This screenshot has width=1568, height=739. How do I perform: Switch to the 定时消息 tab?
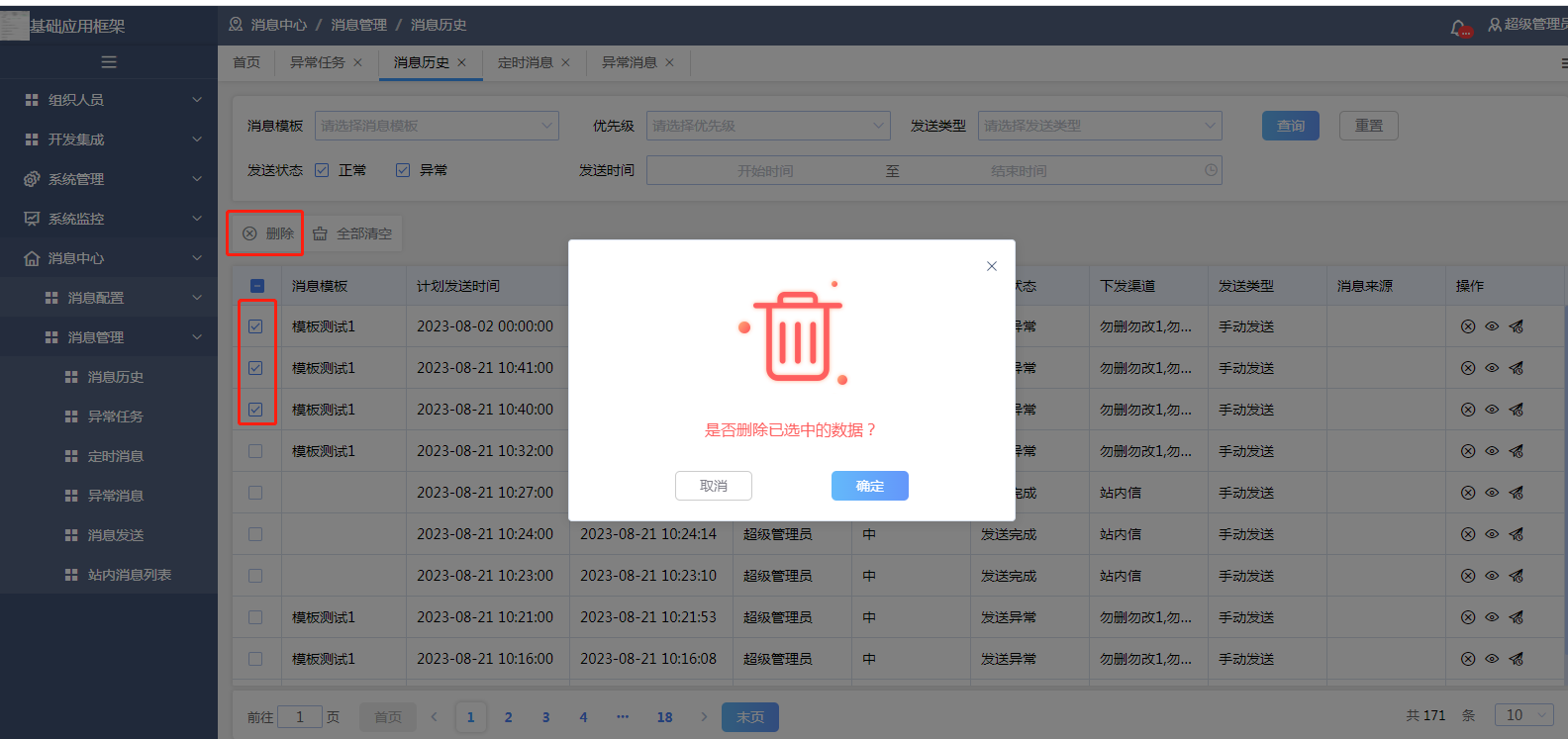tap(525, 62)
